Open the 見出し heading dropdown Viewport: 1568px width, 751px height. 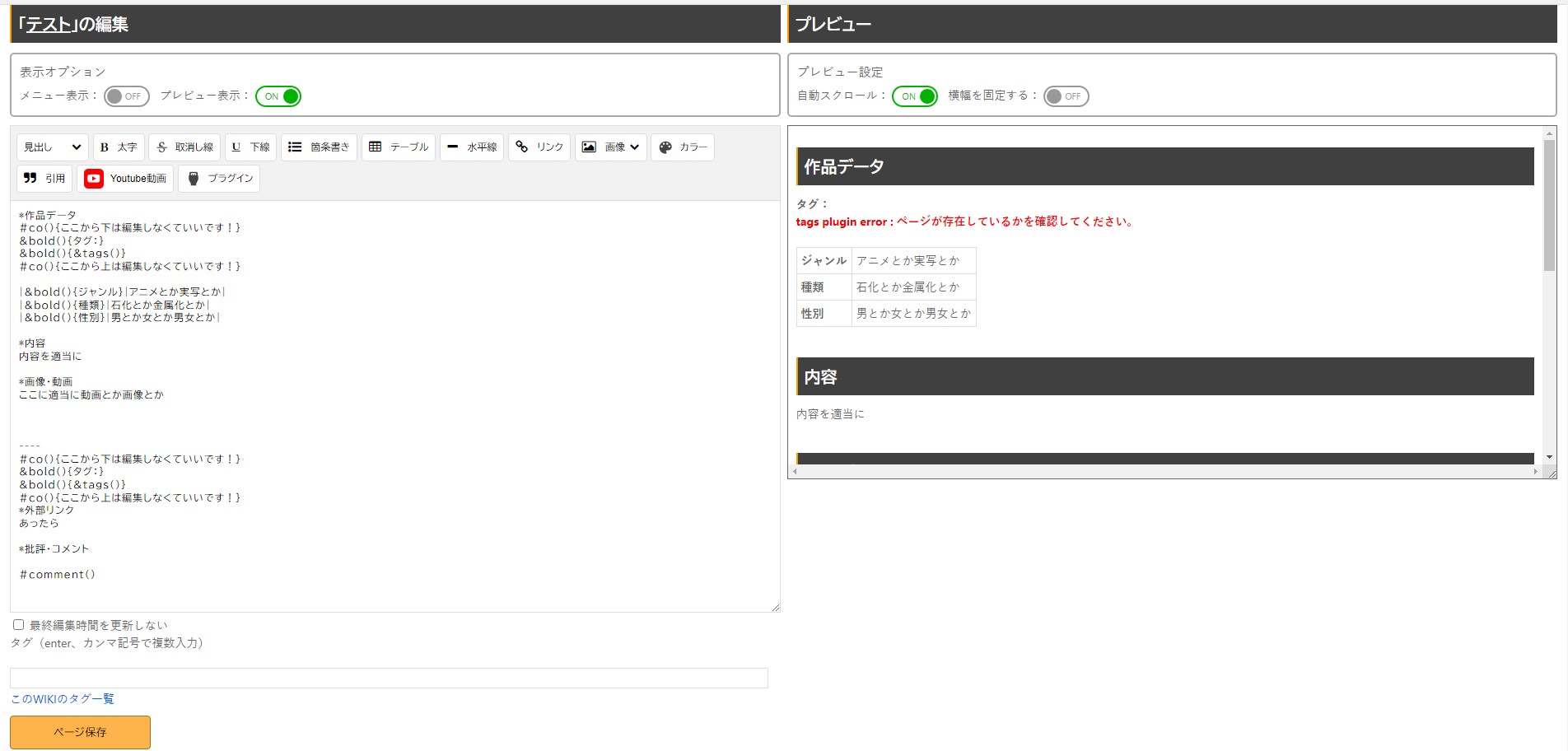tap(52, 147)
